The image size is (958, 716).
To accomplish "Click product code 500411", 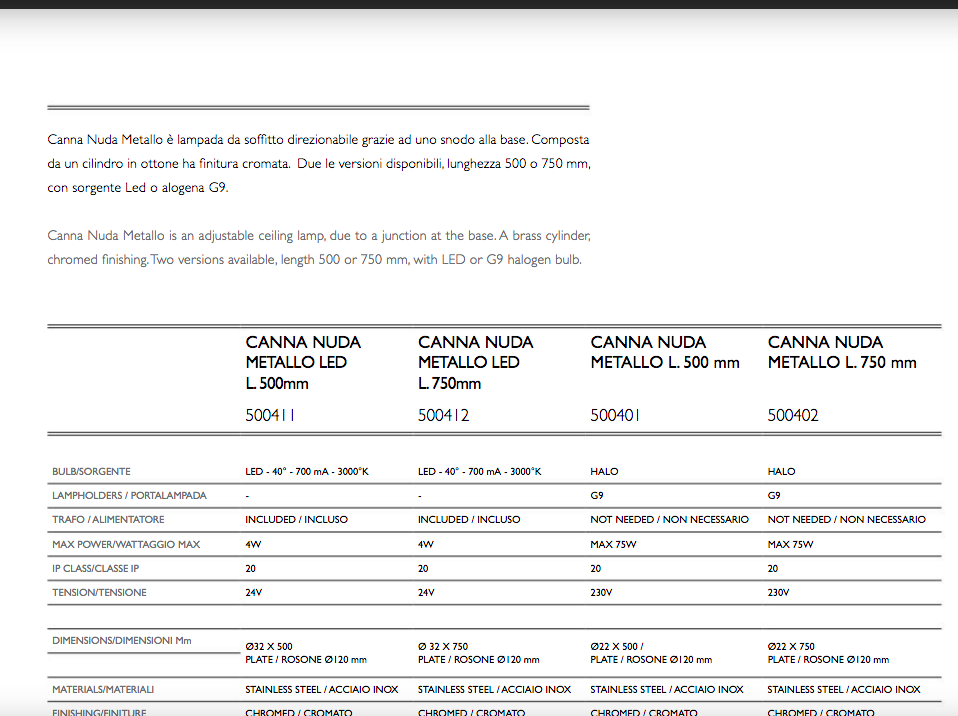I will (270, 415).
